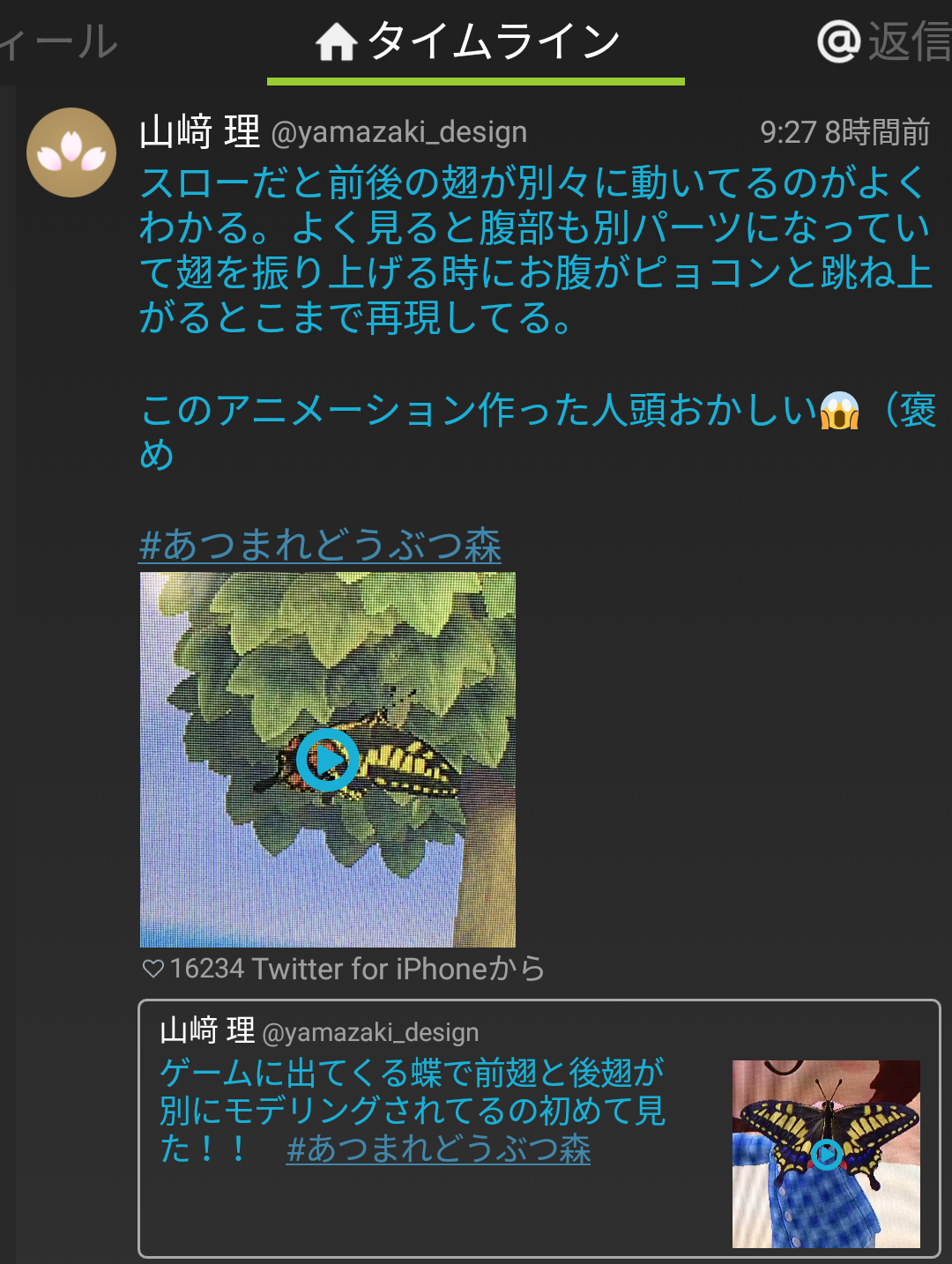Open the quoted swallowtail butterfly thumbnail
This screenshot has width=952, height=1264.
coord(826,1154)
